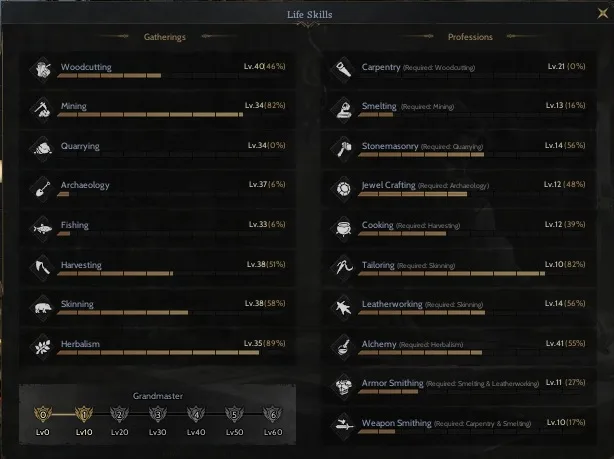Click the Alchemy mortar icon
The height and width of the screenshot is (459, 614).
click(343, 347)
